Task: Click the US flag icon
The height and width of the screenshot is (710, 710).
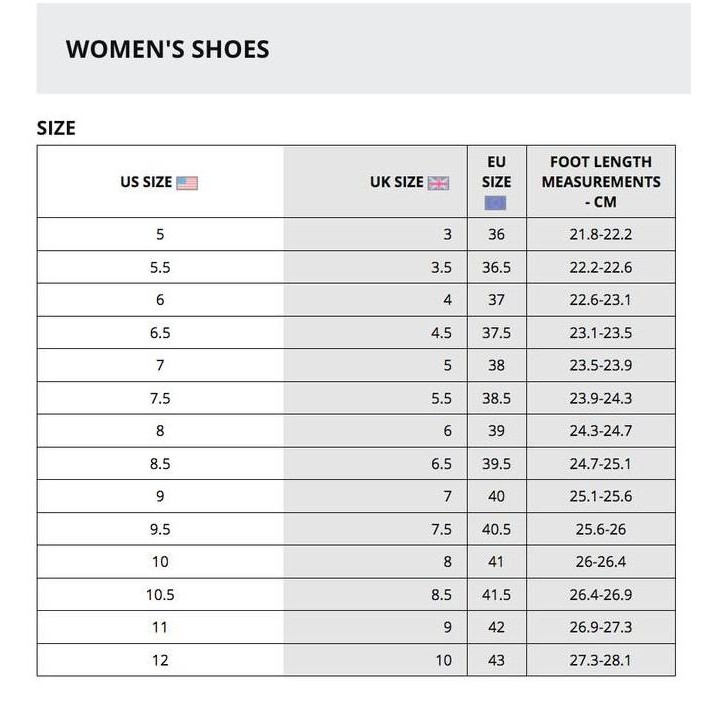Action: 187,183
